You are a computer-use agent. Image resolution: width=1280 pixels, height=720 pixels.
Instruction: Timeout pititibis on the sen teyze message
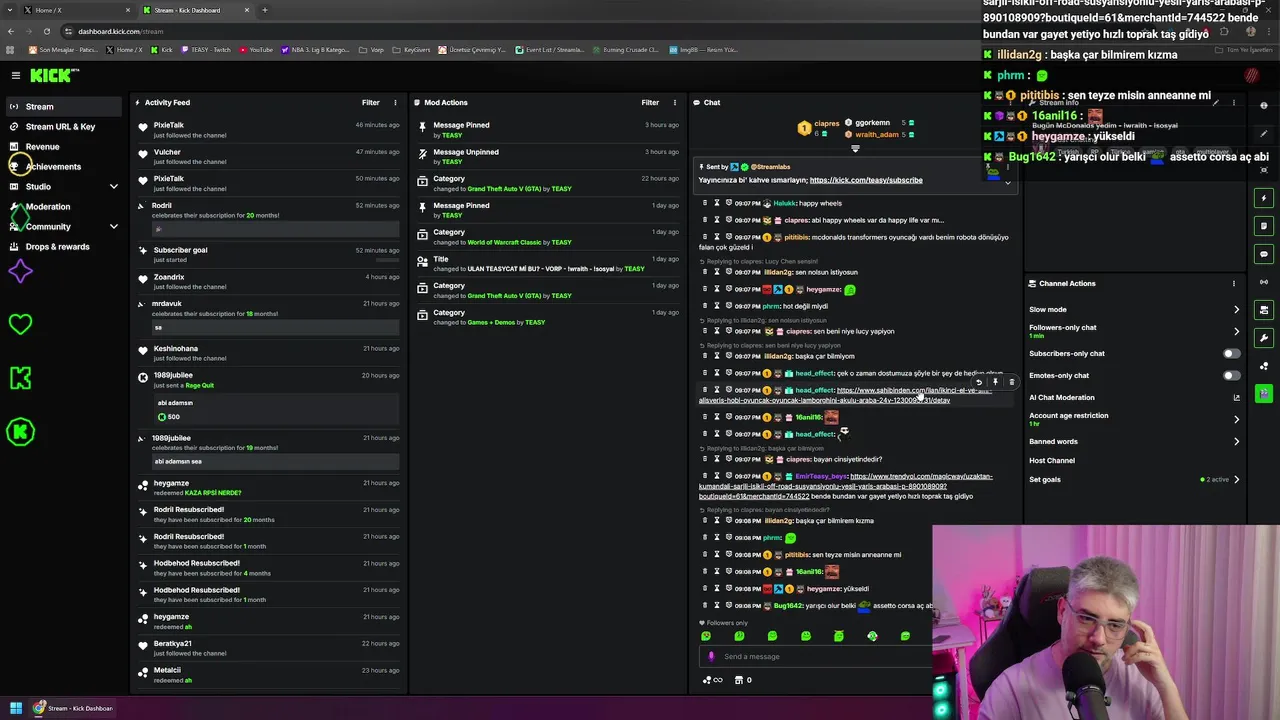pyautogui.click(x=717, y=554)
